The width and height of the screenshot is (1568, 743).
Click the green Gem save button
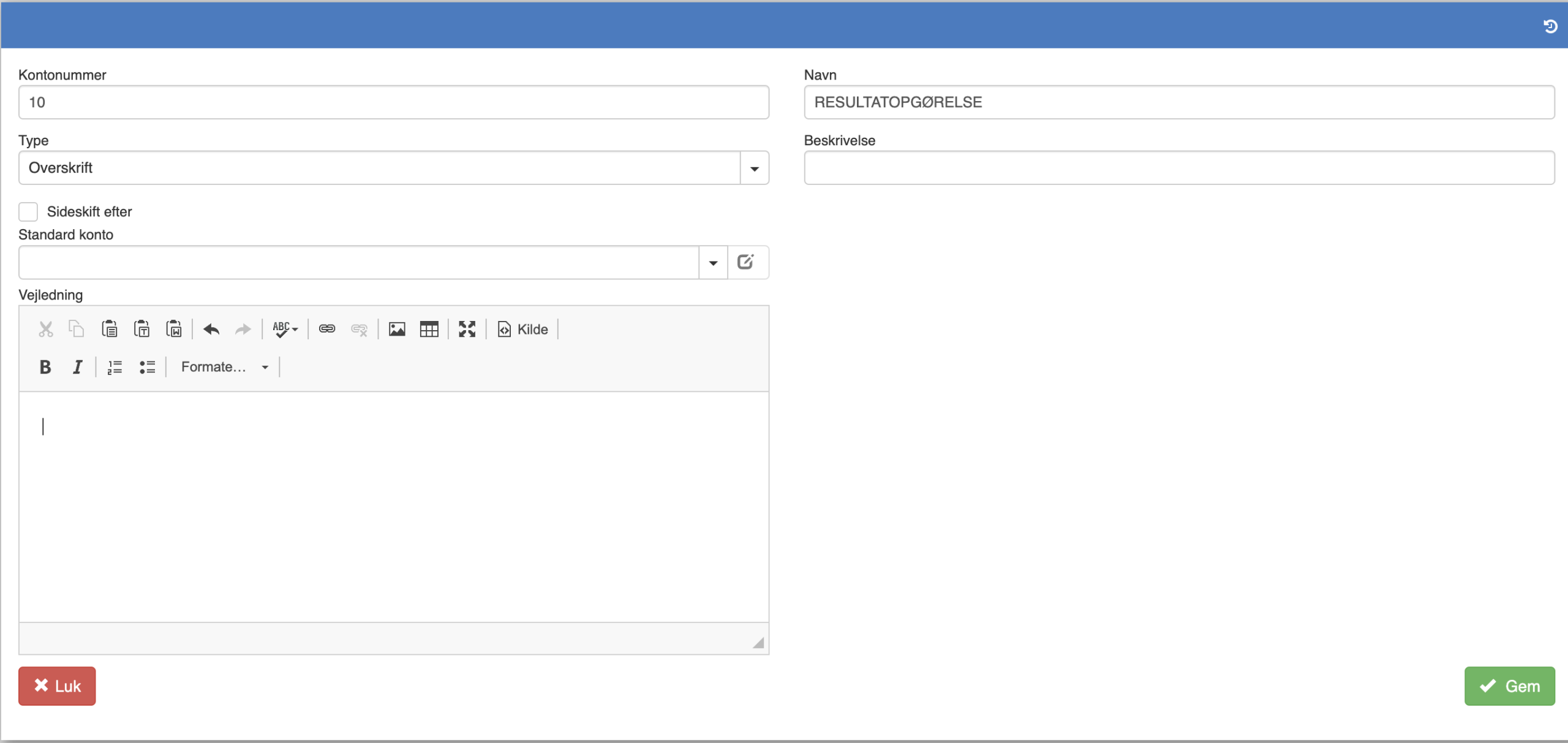(1509, 686)
